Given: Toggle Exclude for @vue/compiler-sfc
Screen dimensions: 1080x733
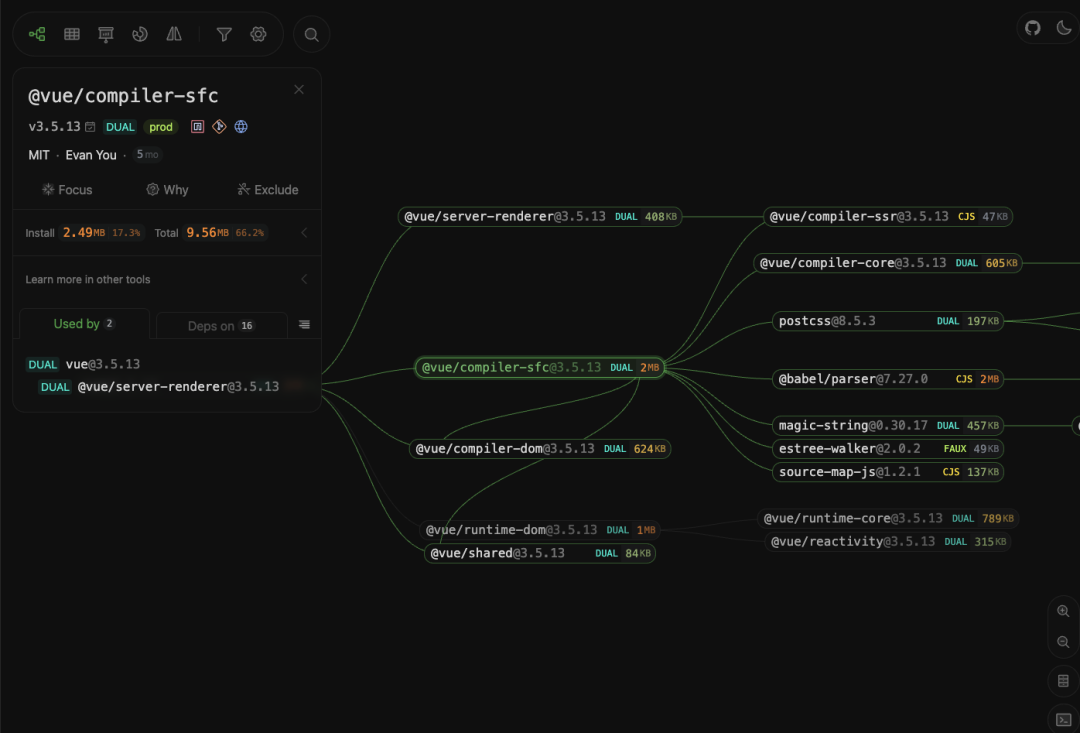Looking at the screenshot, I should click(267, 189).
